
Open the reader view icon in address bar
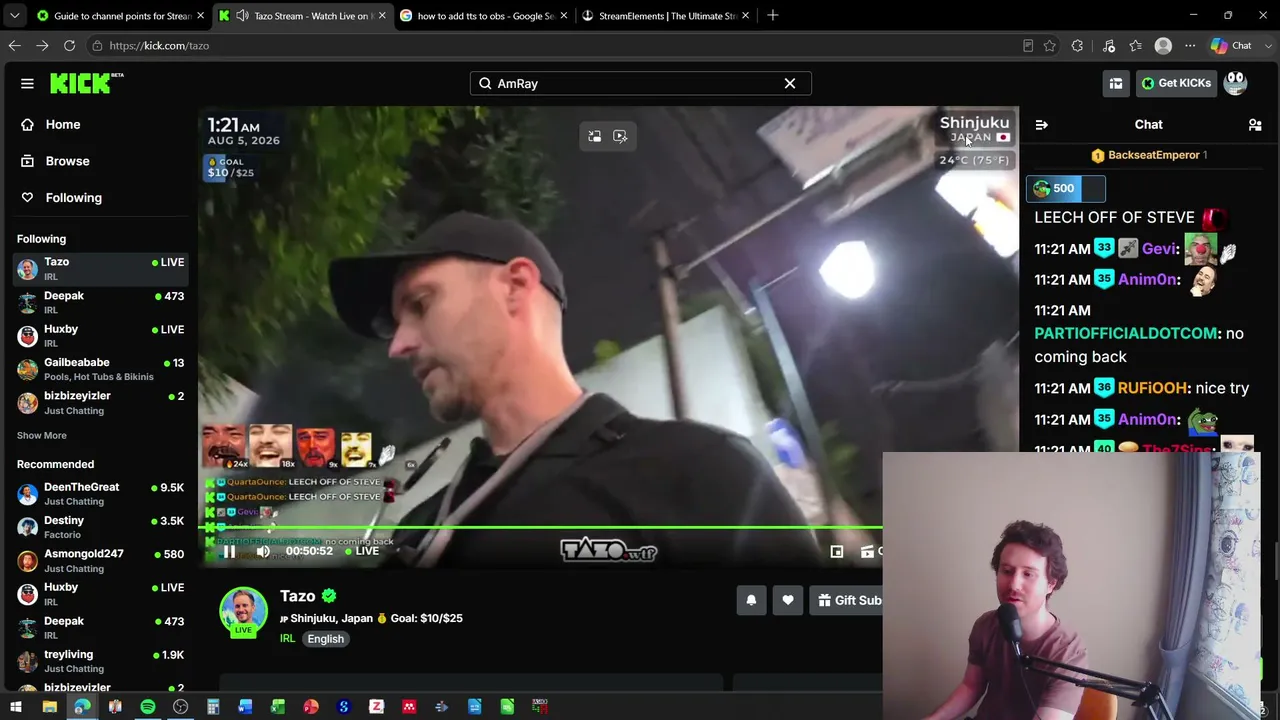tap(1028, 45)
